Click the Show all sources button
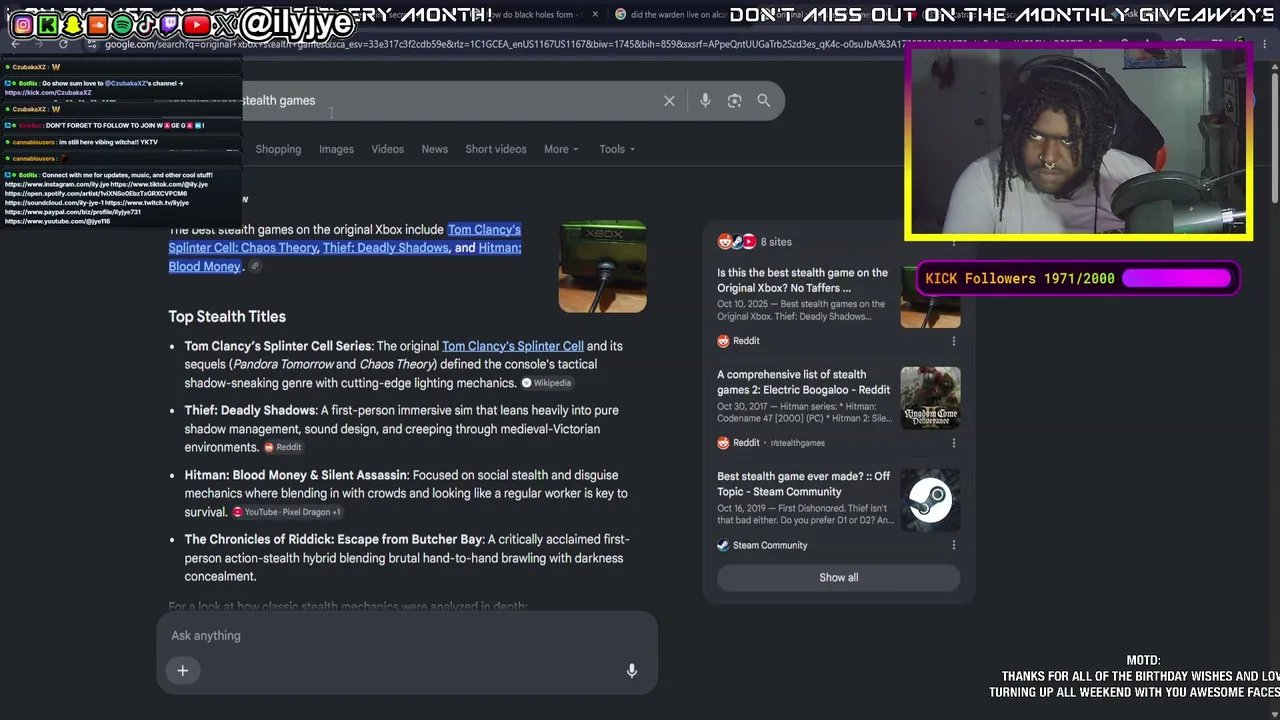The height and width of the screenshot is (720, 1280). (838, 578)
